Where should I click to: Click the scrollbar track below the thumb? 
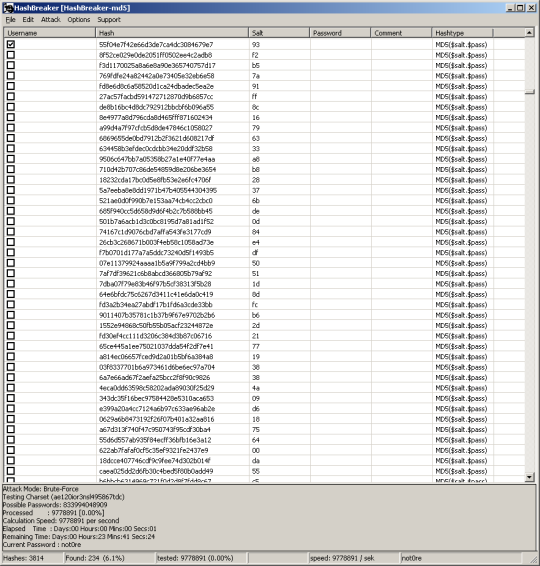pyautogui.click(x=529, y=283)
